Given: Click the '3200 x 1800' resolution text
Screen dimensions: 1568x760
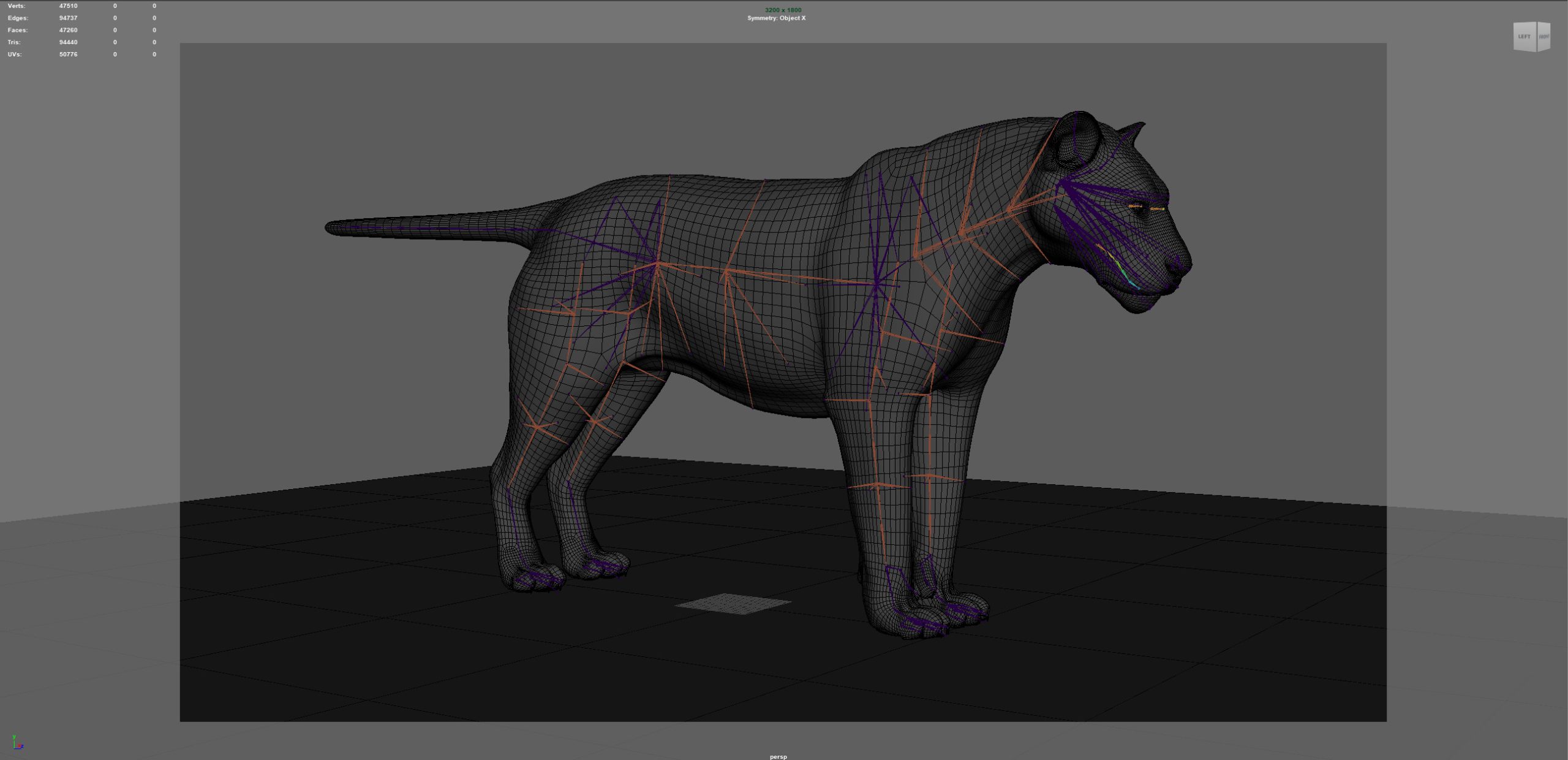Looking at the screenshot, I should (x=783, y=10).
